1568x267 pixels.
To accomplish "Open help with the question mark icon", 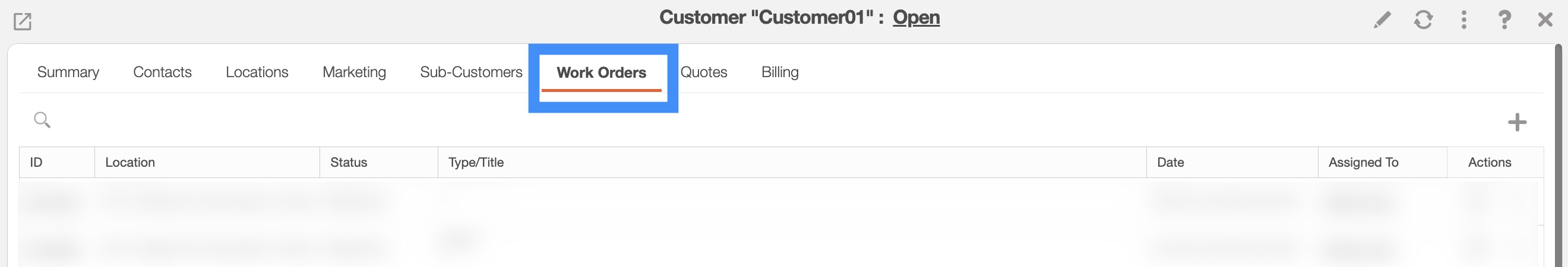I will coord(1503,20).
